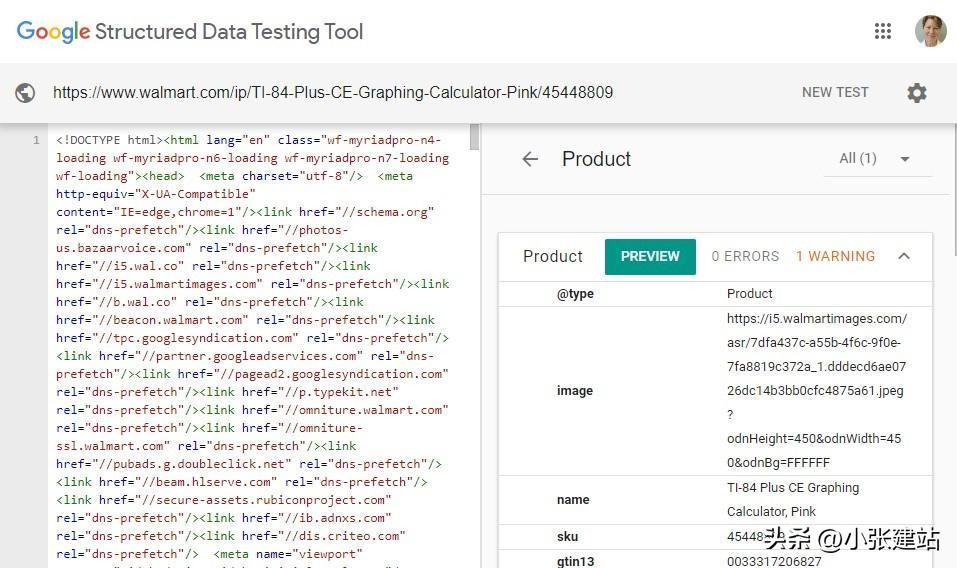Click the dropdown arrow next to All (1)

[x=904, y=159]
